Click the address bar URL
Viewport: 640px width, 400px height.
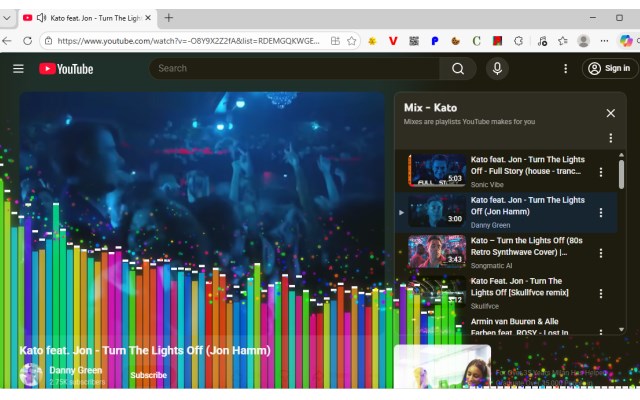pyautogui.click(x=188, y=41)
